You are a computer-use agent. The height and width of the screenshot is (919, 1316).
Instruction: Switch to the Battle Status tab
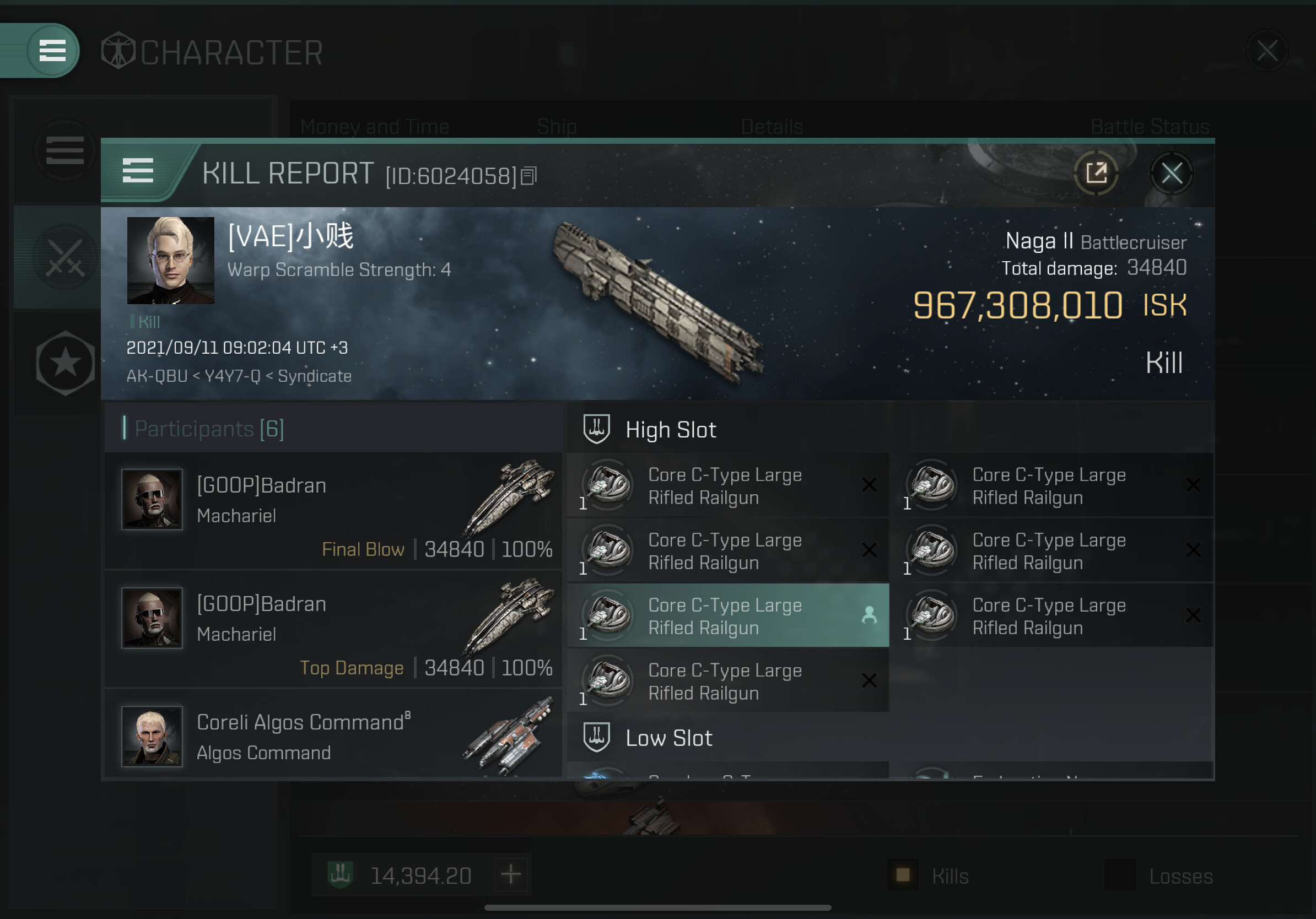(x=1149, y=127)
